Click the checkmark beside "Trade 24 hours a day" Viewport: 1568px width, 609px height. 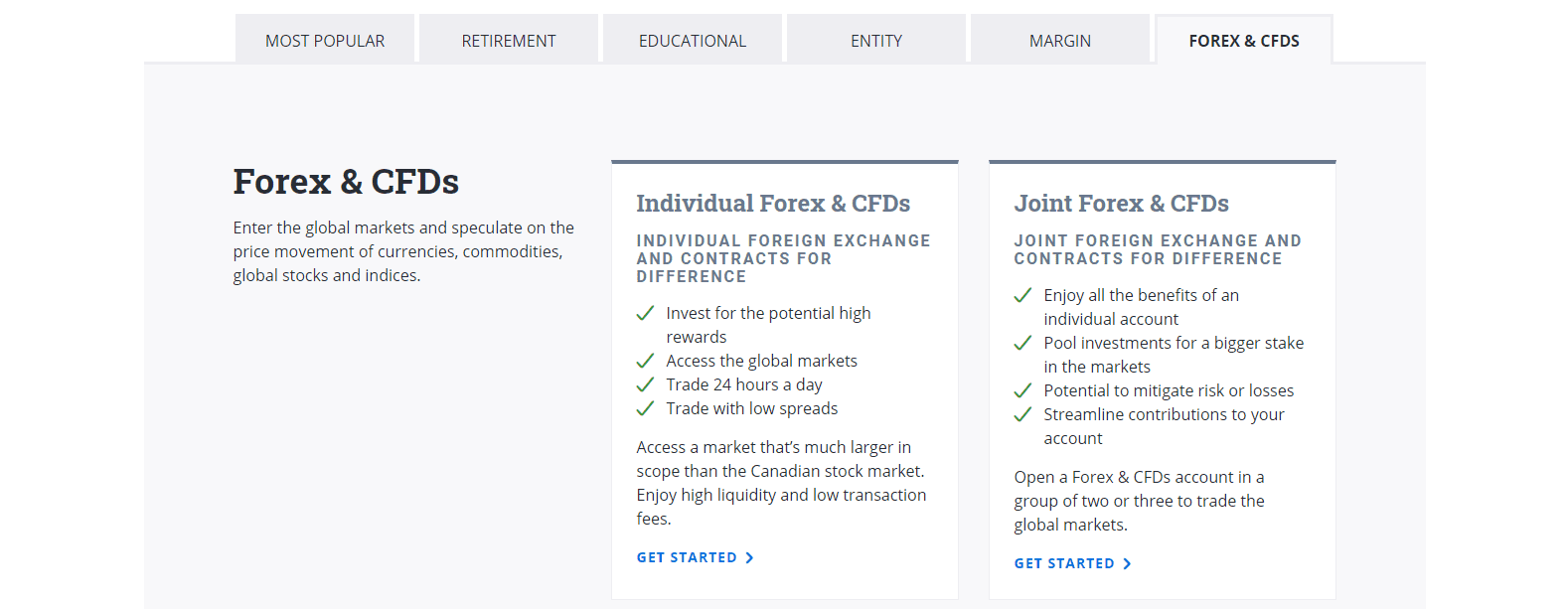click(645, 384)
